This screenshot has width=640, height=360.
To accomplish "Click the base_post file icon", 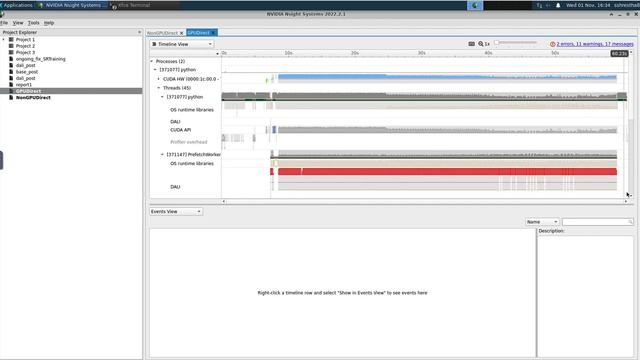I will click(11, 72).
